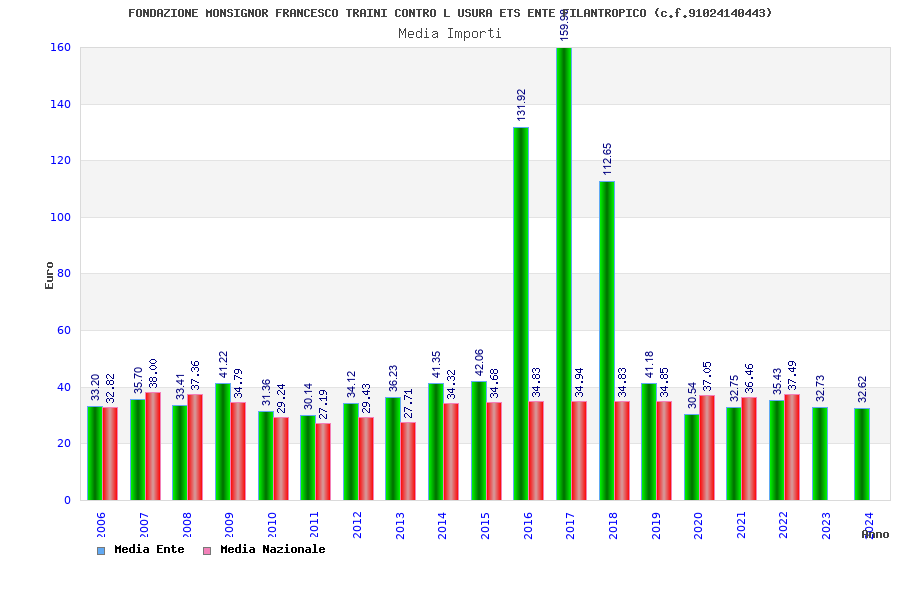This screenshot has width=900, height=600.
Task: Click the 2023 year axis label
Action: (826, 525)
